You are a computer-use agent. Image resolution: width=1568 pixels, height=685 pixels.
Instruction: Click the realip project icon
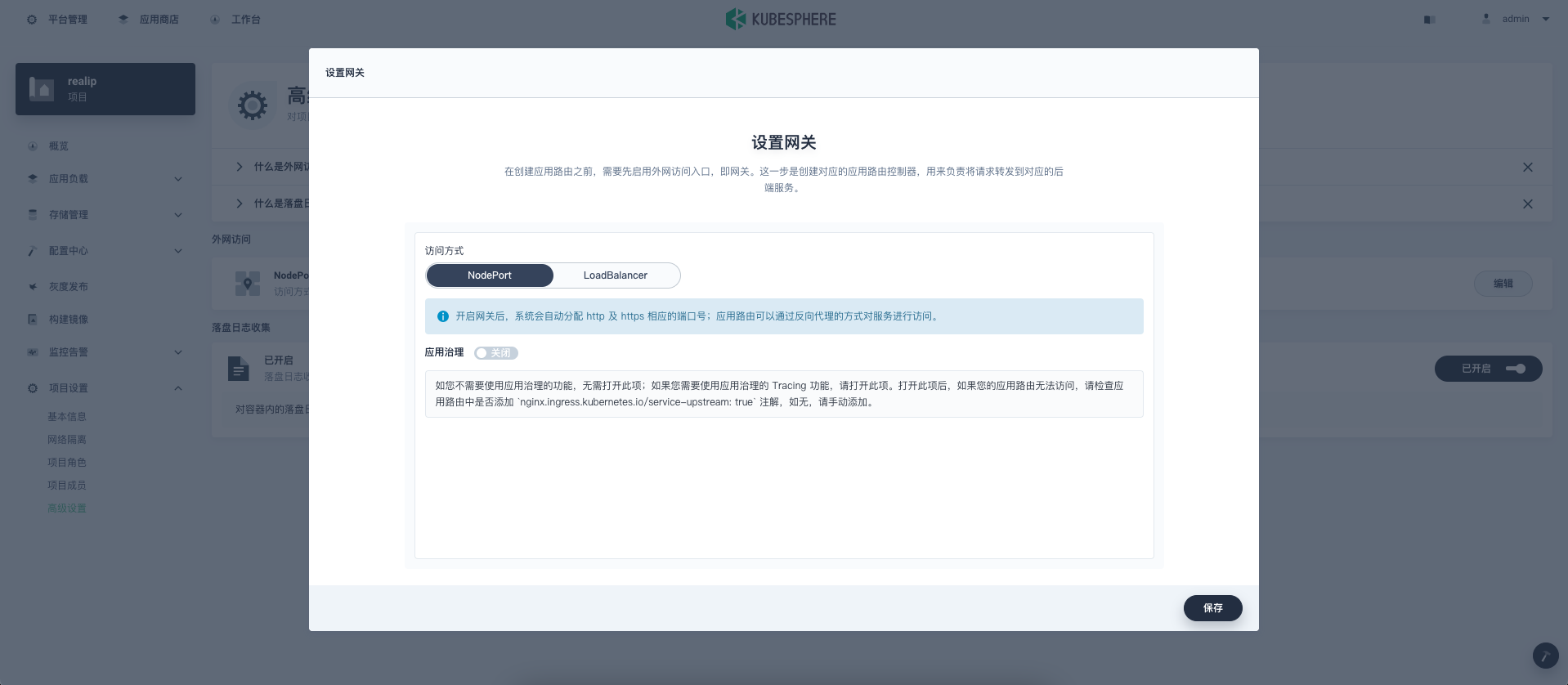click(41, 88)
